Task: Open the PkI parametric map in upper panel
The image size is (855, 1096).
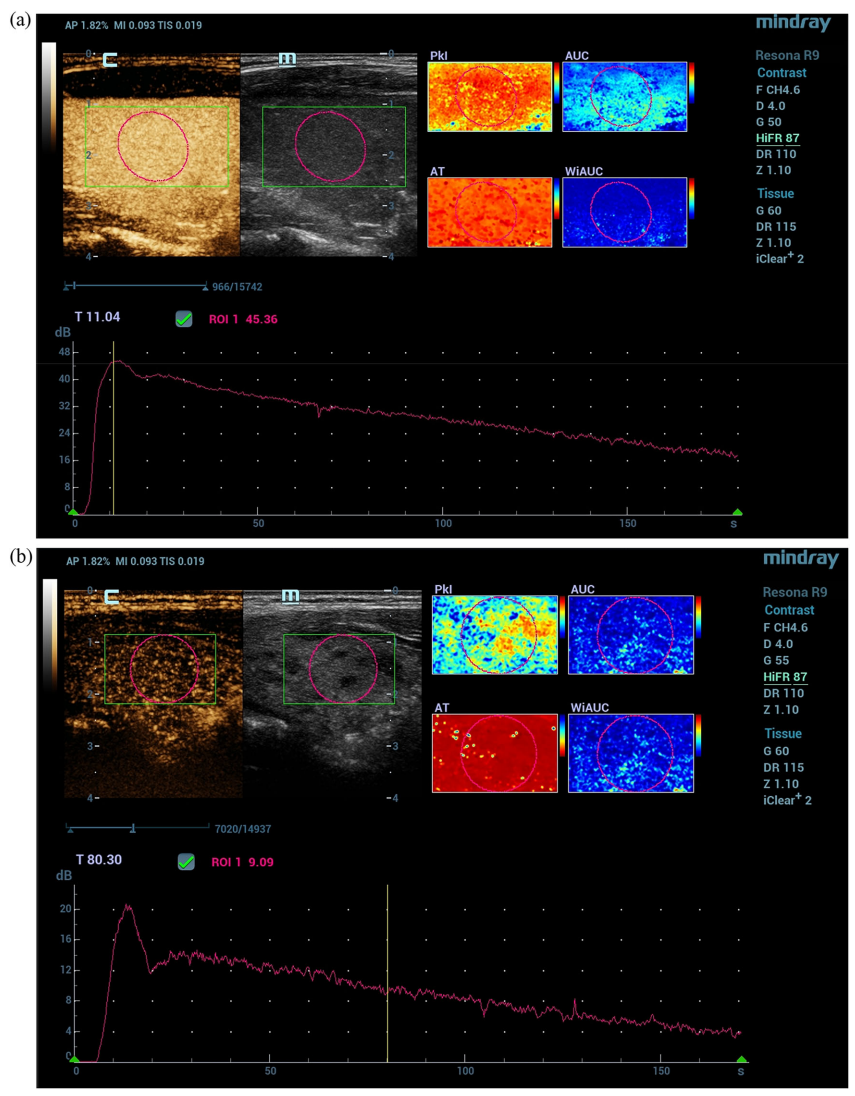Action: 490,97
